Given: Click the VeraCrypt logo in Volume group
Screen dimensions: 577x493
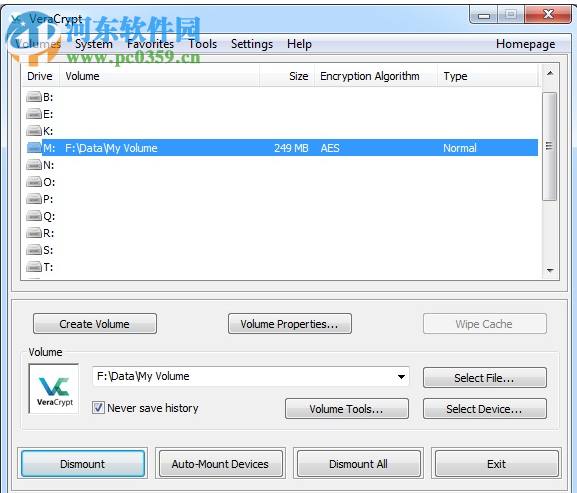Looking at the screenshot, I should coord(54,389).
